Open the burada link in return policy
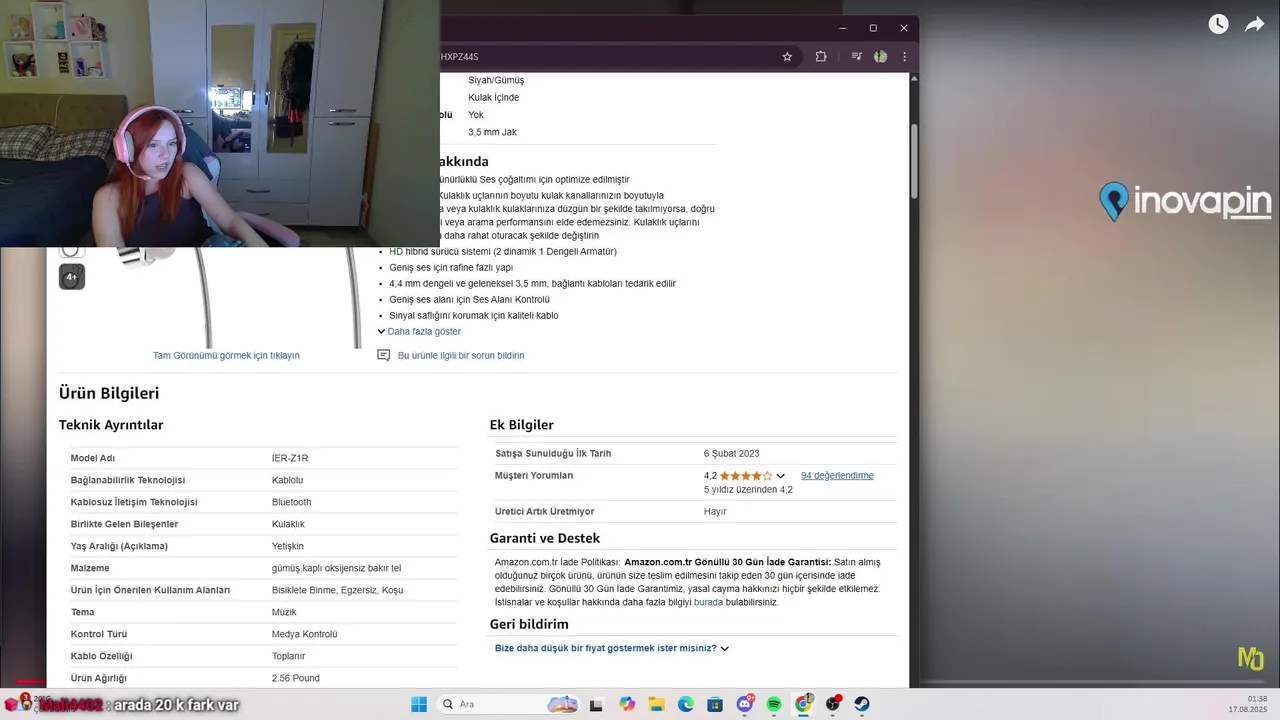Viewport: 1280px width, 720px height. (x=708, y=602)
